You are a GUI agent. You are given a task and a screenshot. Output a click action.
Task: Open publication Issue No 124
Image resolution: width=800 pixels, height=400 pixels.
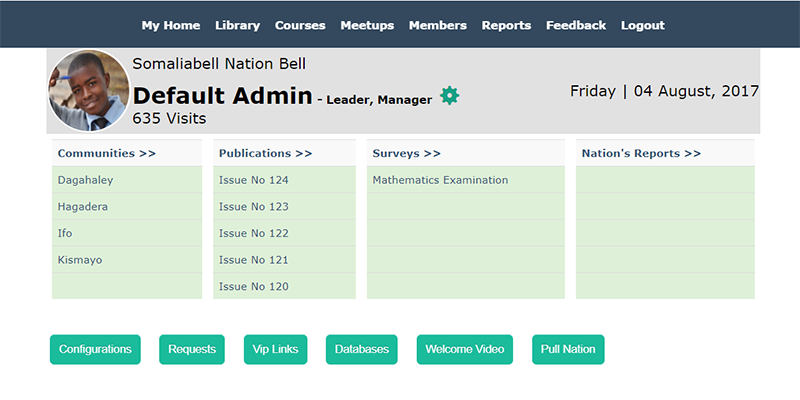[x=253, y=180]
